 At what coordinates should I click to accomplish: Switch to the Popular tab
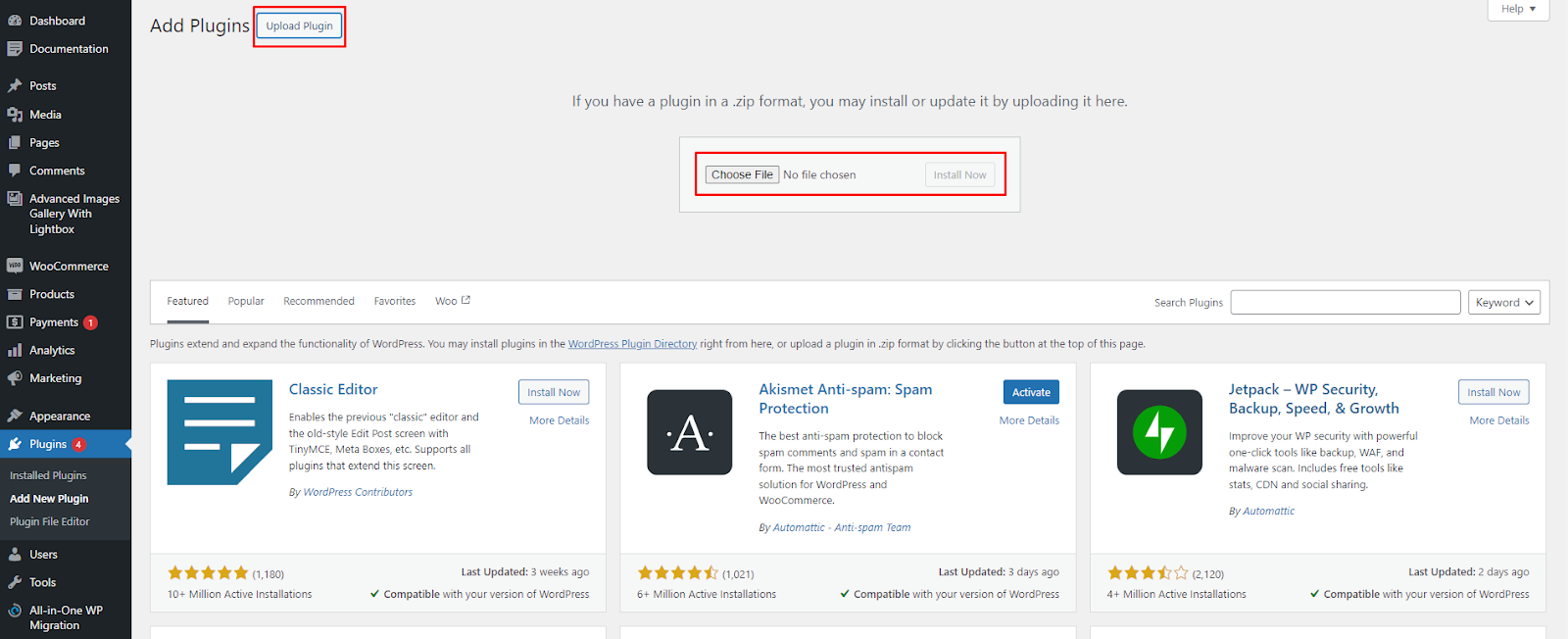click(x=246, y=302)
